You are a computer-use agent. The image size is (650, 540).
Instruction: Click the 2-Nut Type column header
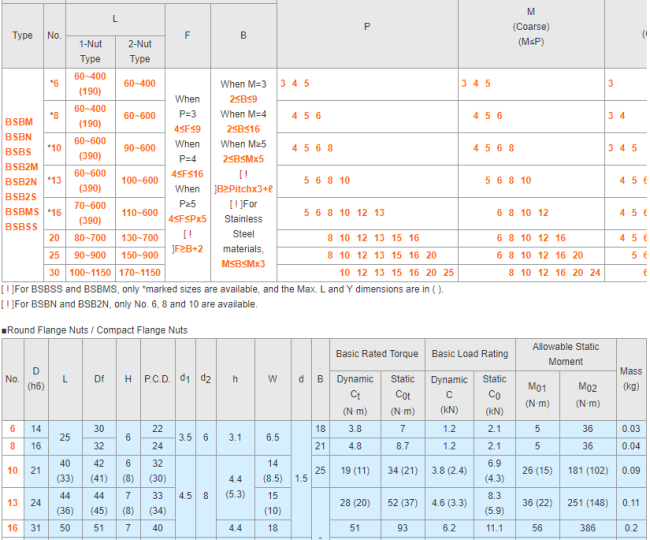(140, 51)
